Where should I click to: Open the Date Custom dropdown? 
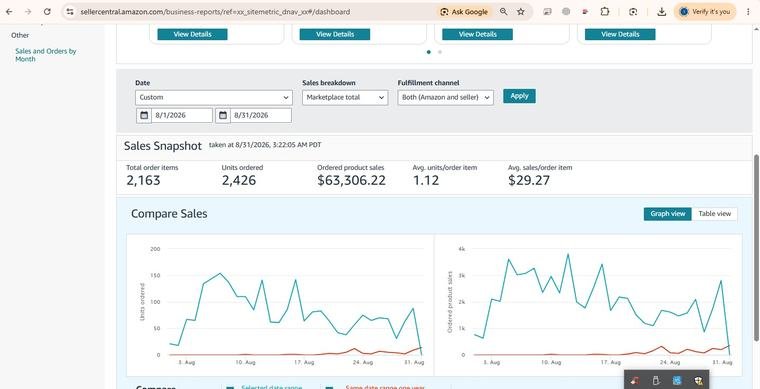coord(214,97)
